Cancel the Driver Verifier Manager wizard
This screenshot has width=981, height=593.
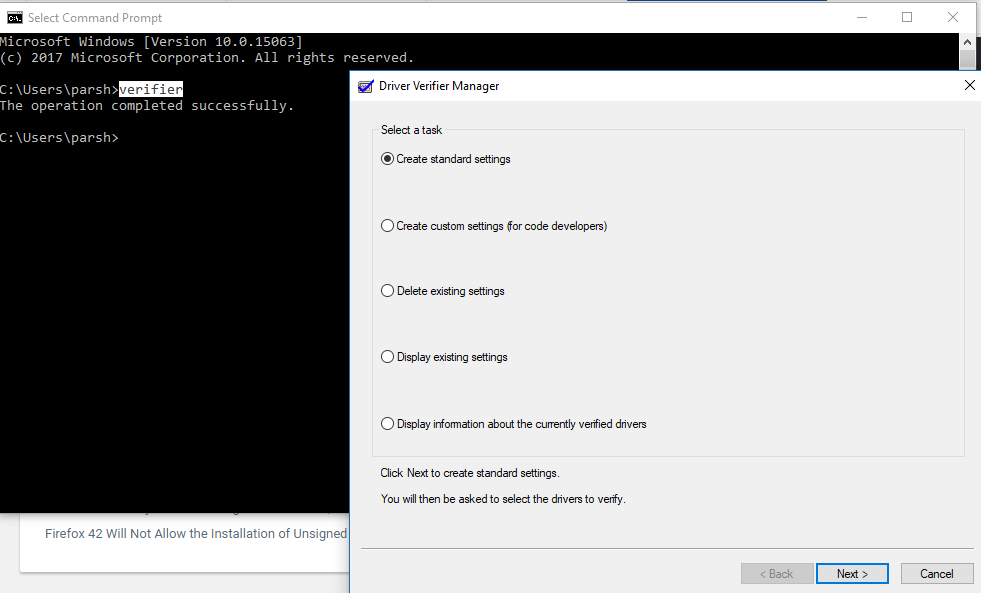tap(936, 574)
